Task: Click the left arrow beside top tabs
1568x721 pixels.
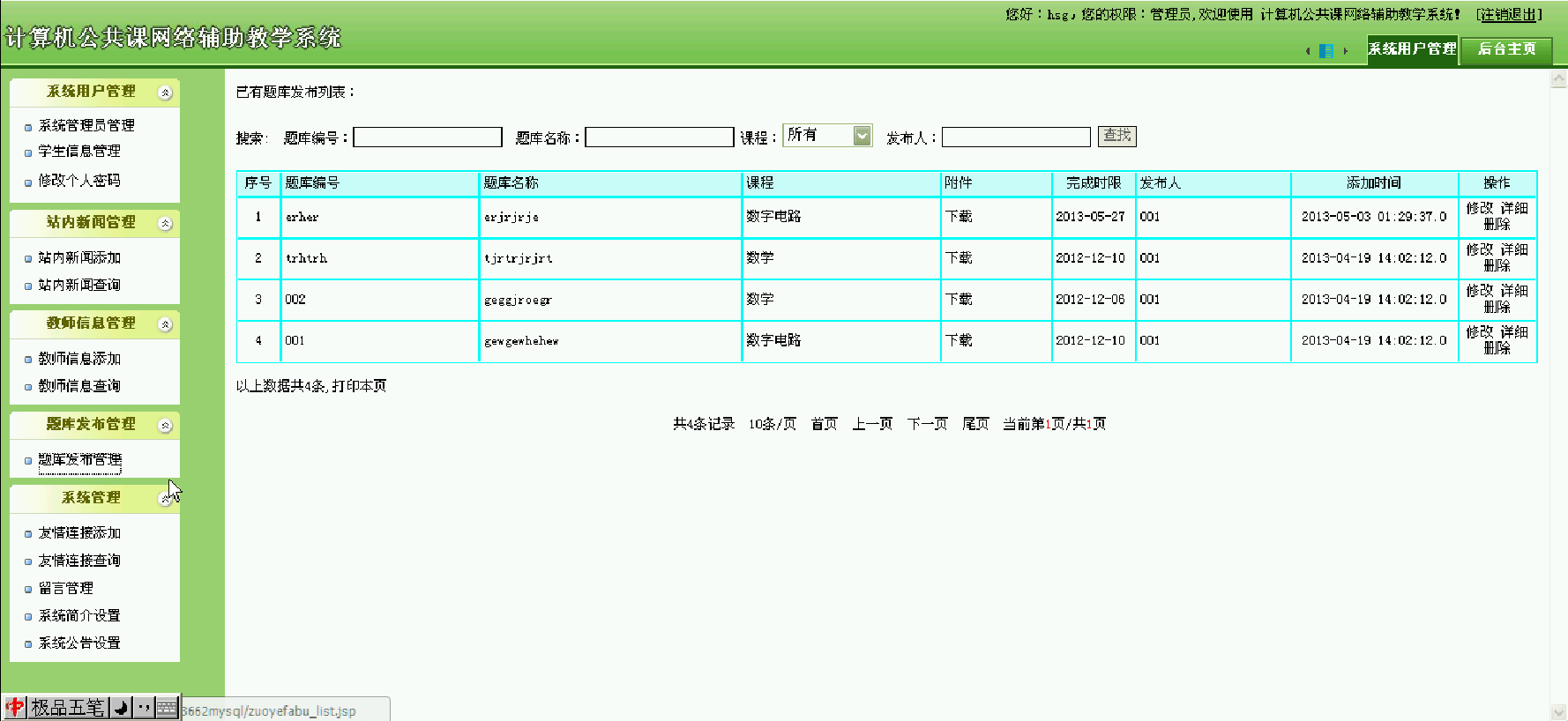Action: 1308,51
